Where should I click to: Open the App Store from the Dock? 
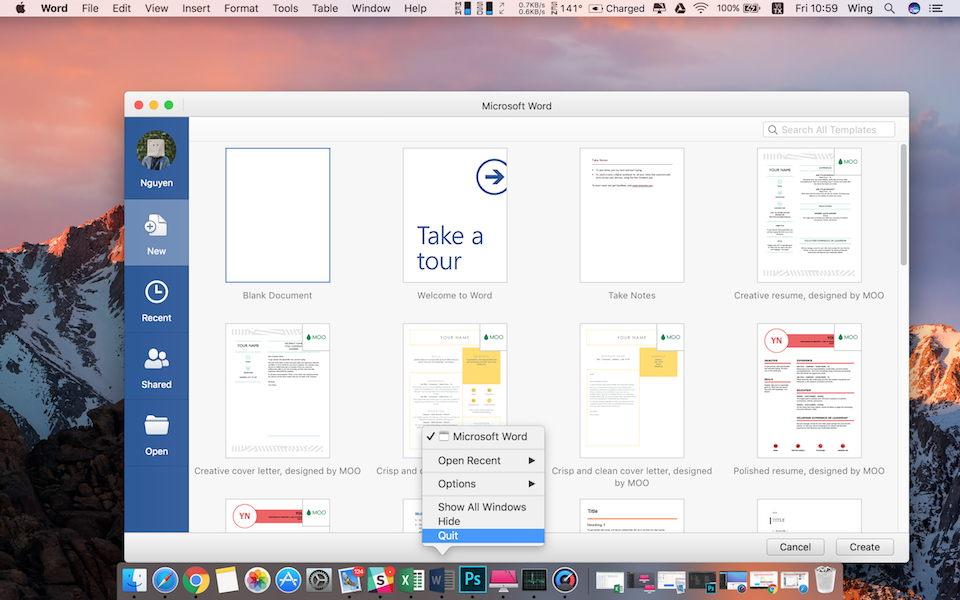click(x=288, y=579)
